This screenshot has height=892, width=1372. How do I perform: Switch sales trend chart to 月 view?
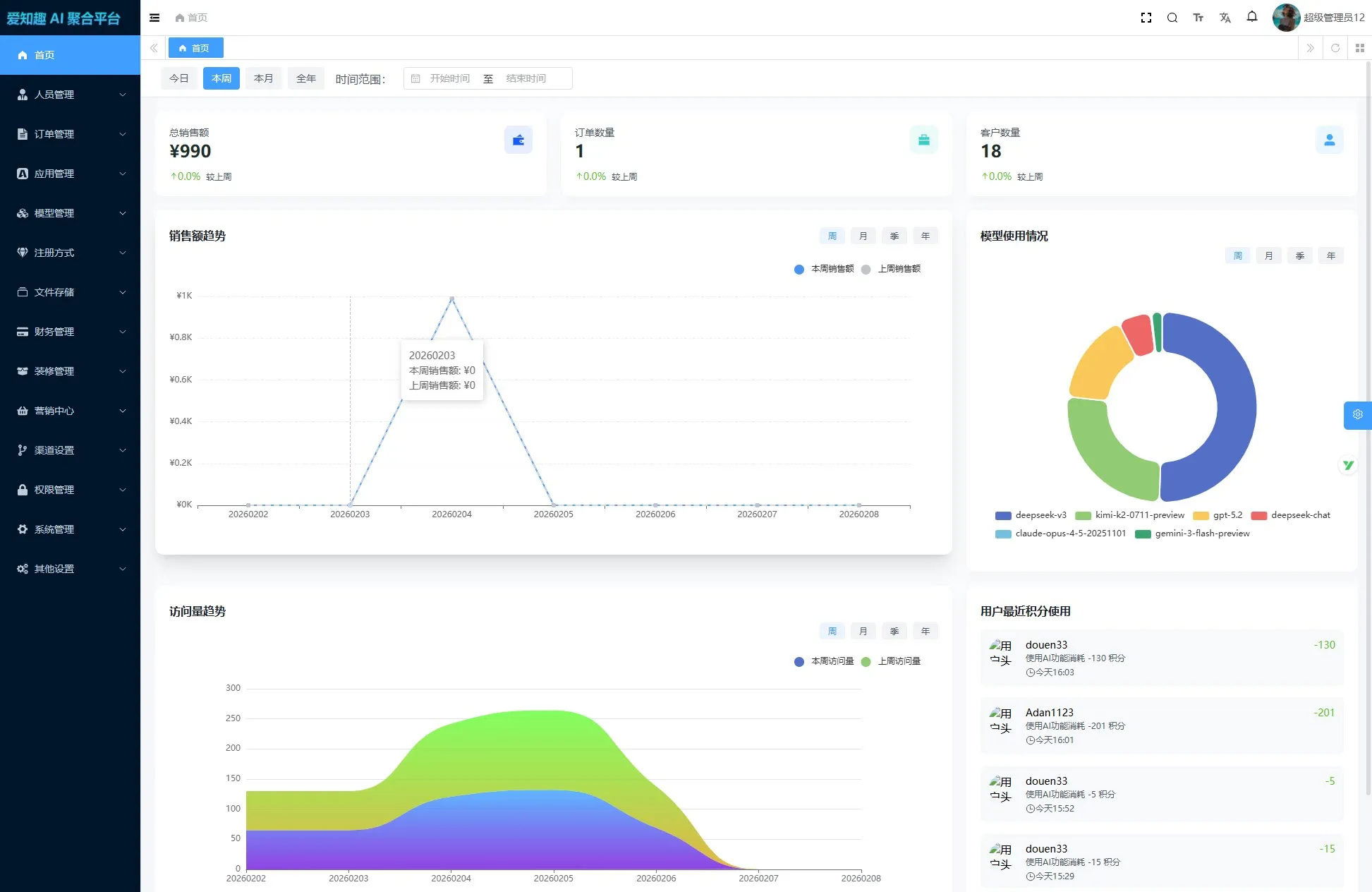tap(863, 236)
